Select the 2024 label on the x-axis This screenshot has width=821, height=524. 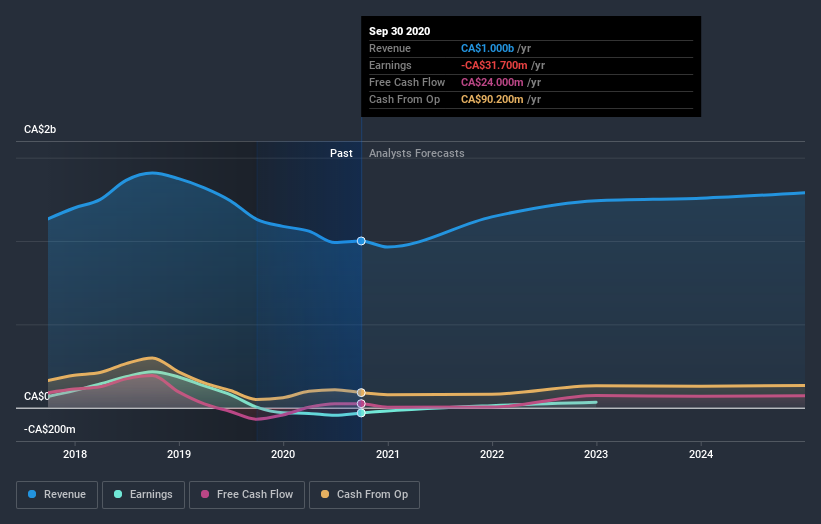tap(701, 454)
